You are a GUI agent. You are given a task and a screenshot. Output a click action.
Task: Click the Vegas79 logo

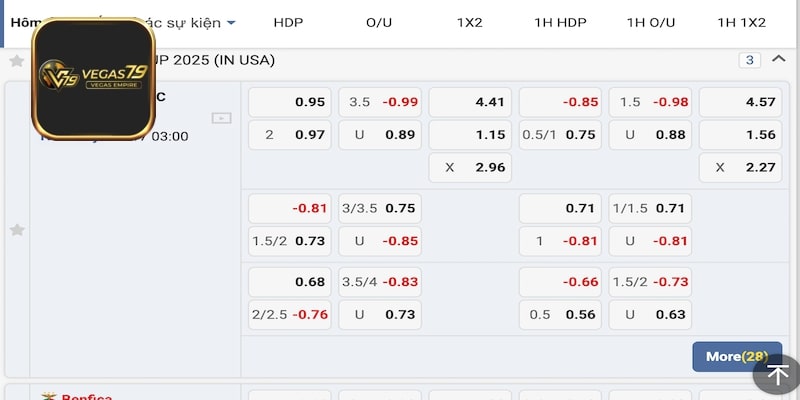click(x=93, y=78)
